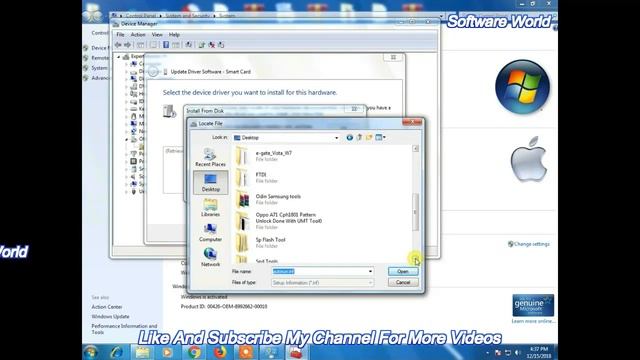Collapse the root computer node in Device Manager
Image resolution: width=640 pixels, height=360 pixels.
tap(119, 57)
